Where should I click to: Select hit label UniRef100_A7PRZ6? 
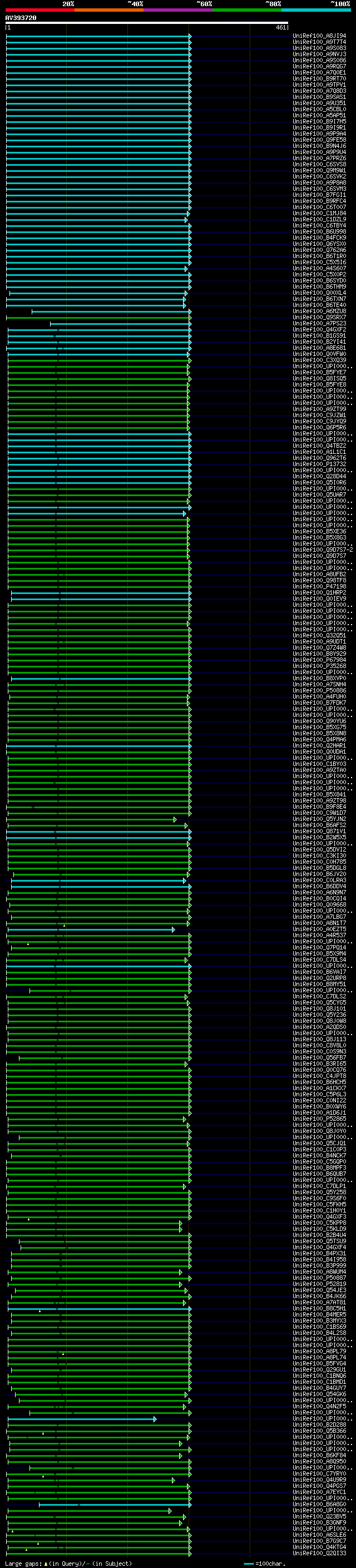319,159
